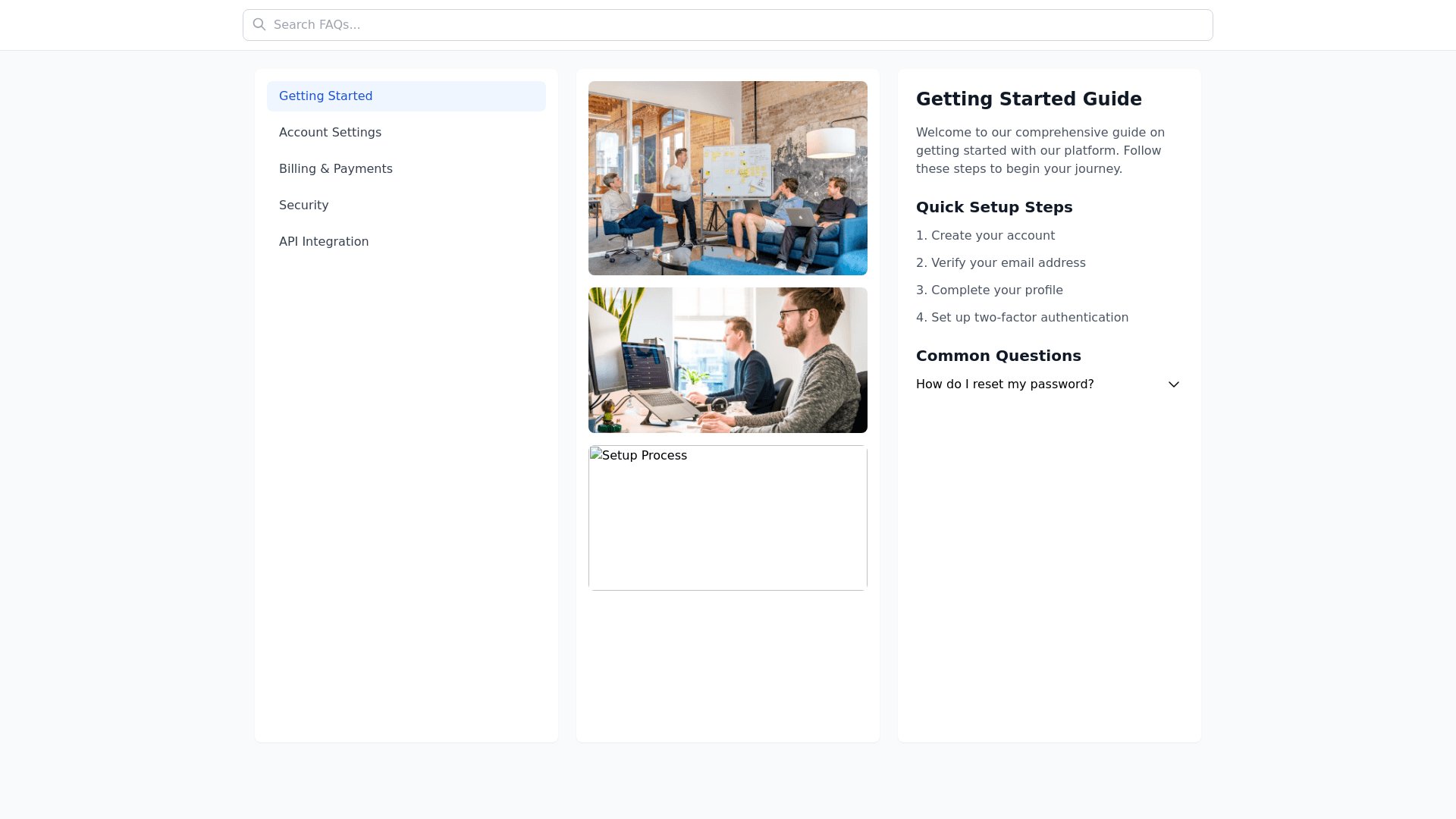Click the Getting Started Guide heading

(1028, 99)
